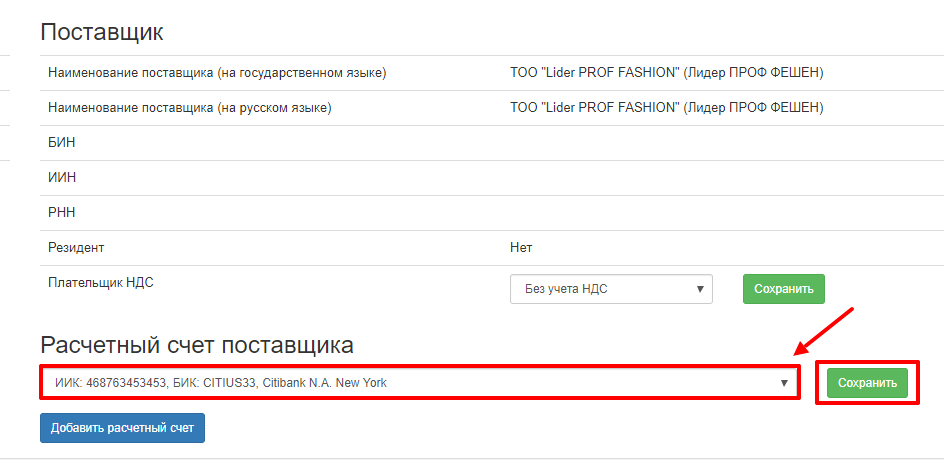Click the 'Добавить расчетный счет' button

pyautogui.click(x=122, y=427)
